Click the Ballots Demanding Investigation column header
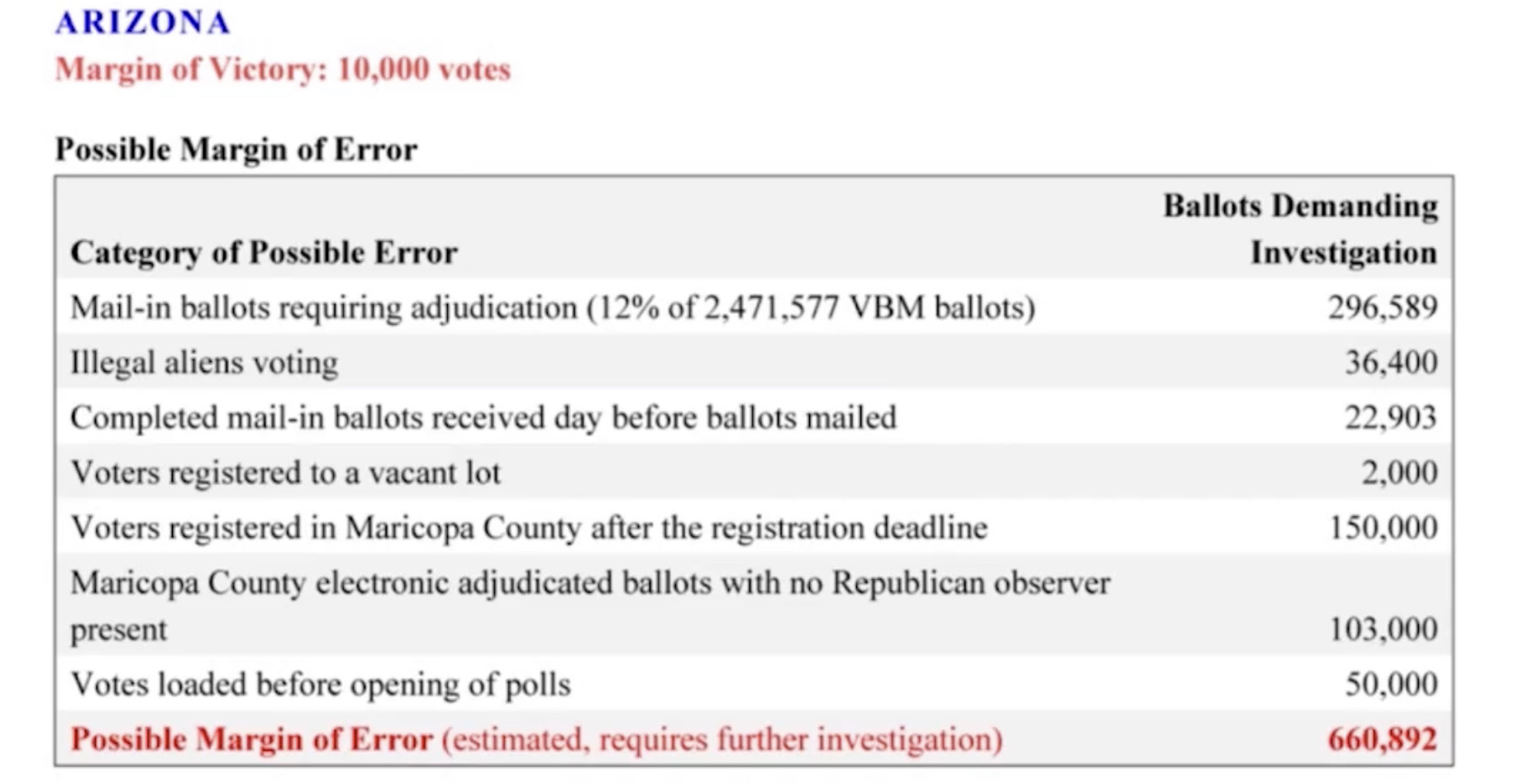 pos(1301,229)
